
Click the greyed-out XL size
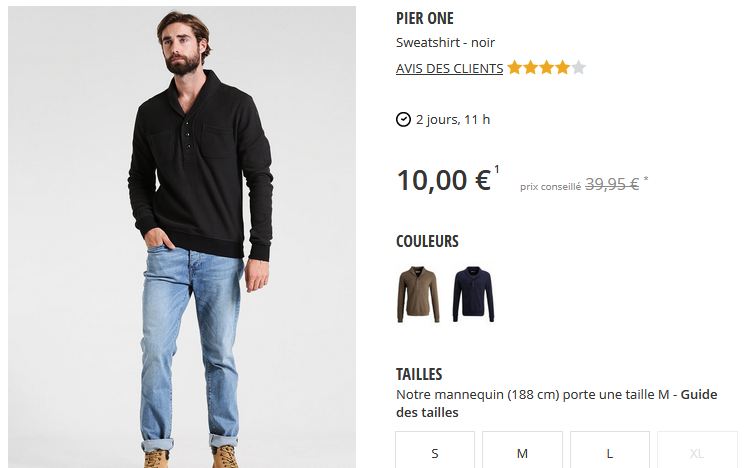[697, 452]
